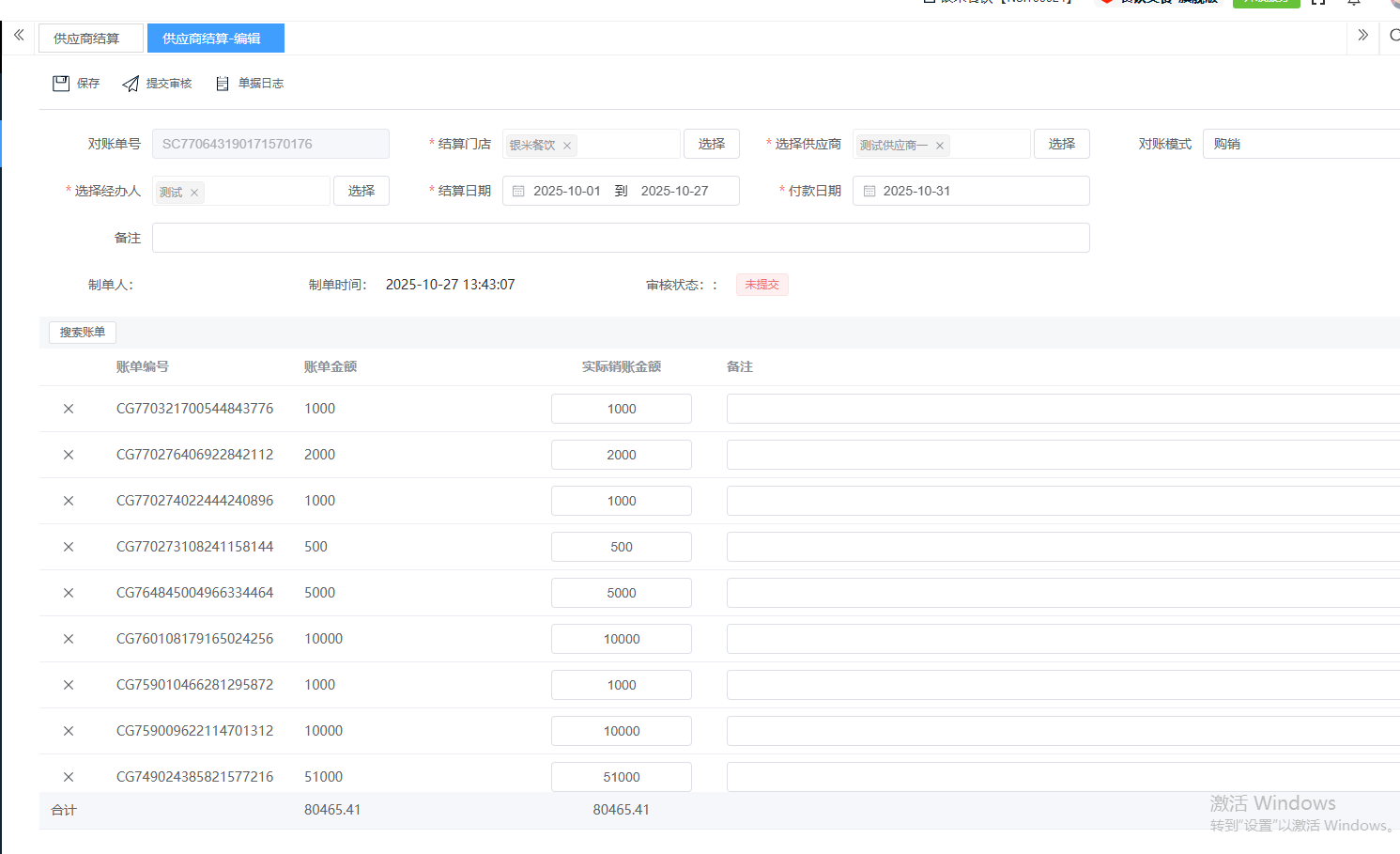The width and height of the screenshot is (1400, 854).
Task: Delete bill row CG770321700544843776
Action: tap(69, 409)
